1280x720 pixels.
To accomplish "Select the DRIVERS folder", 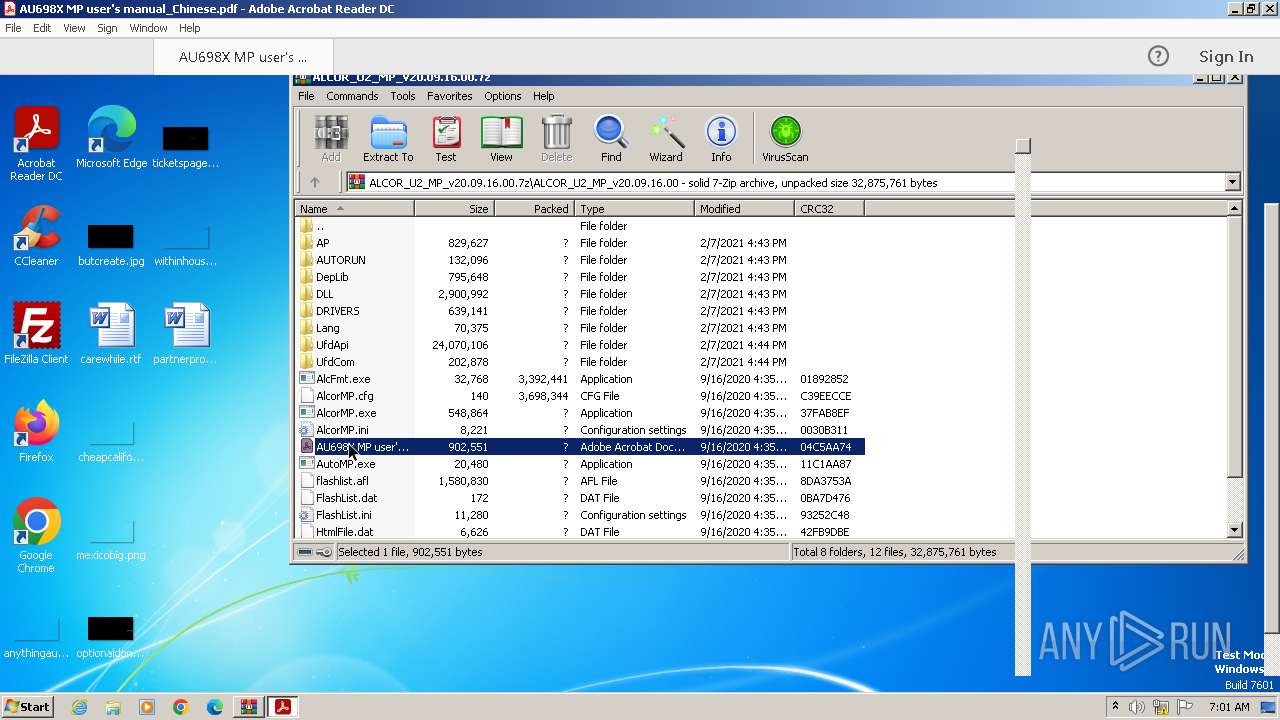I will point(337,311).
